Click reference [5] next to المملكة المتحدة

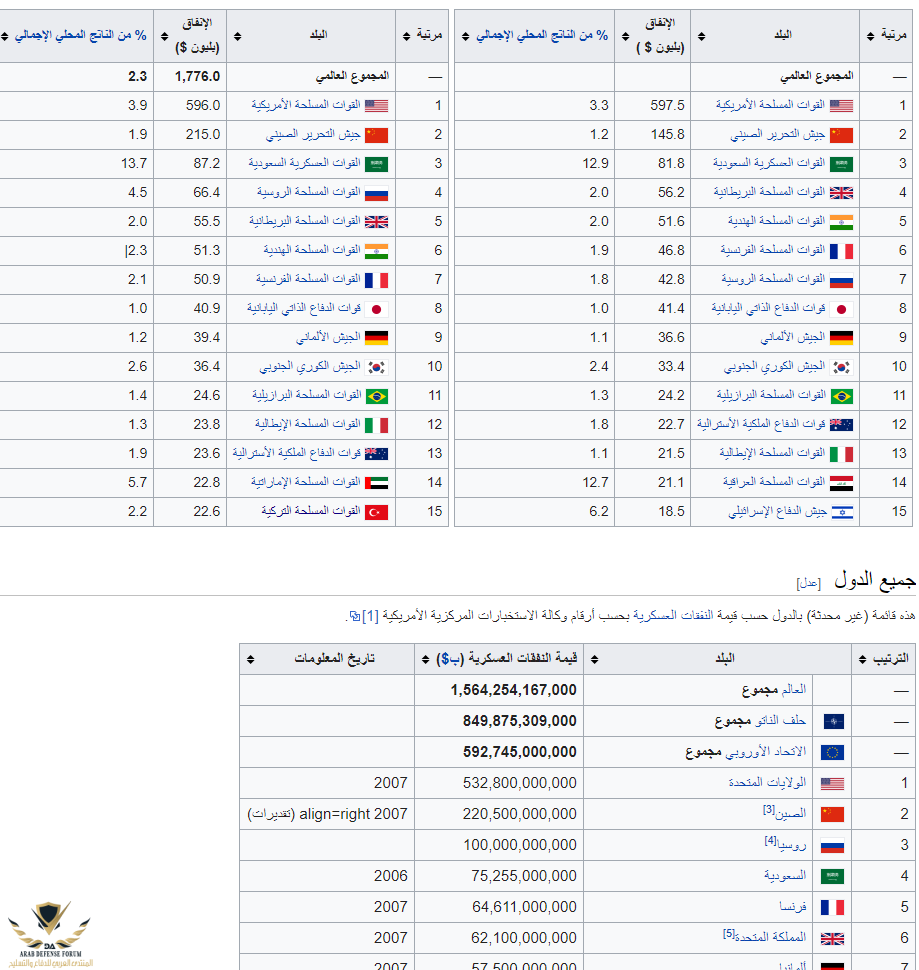(729, 934)
